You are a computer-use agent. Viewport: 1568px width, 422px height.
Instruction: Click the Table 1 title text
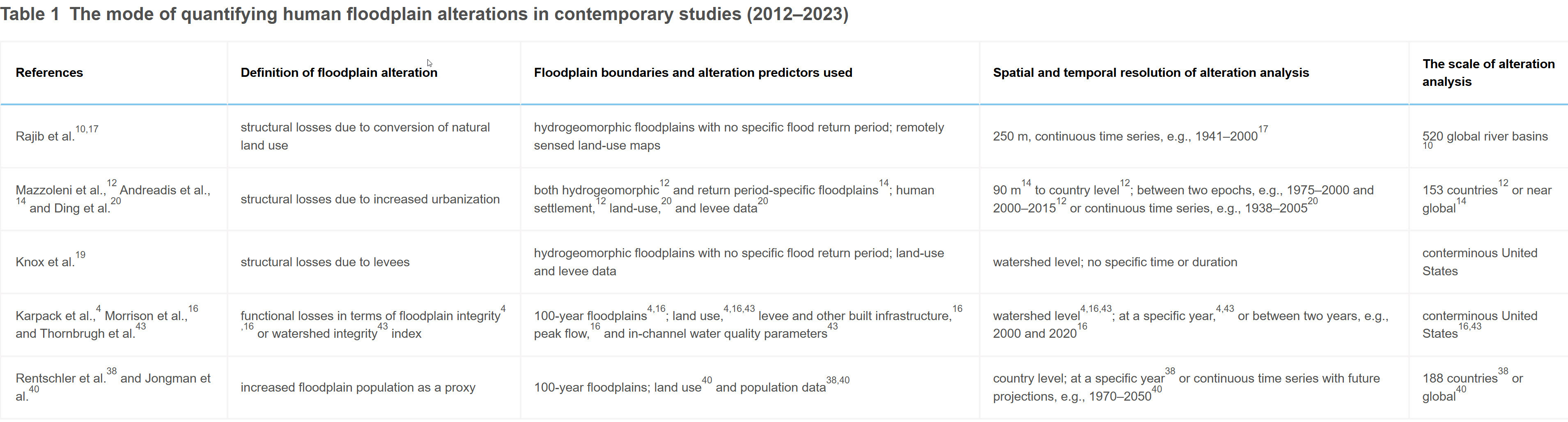click(424, 14)
